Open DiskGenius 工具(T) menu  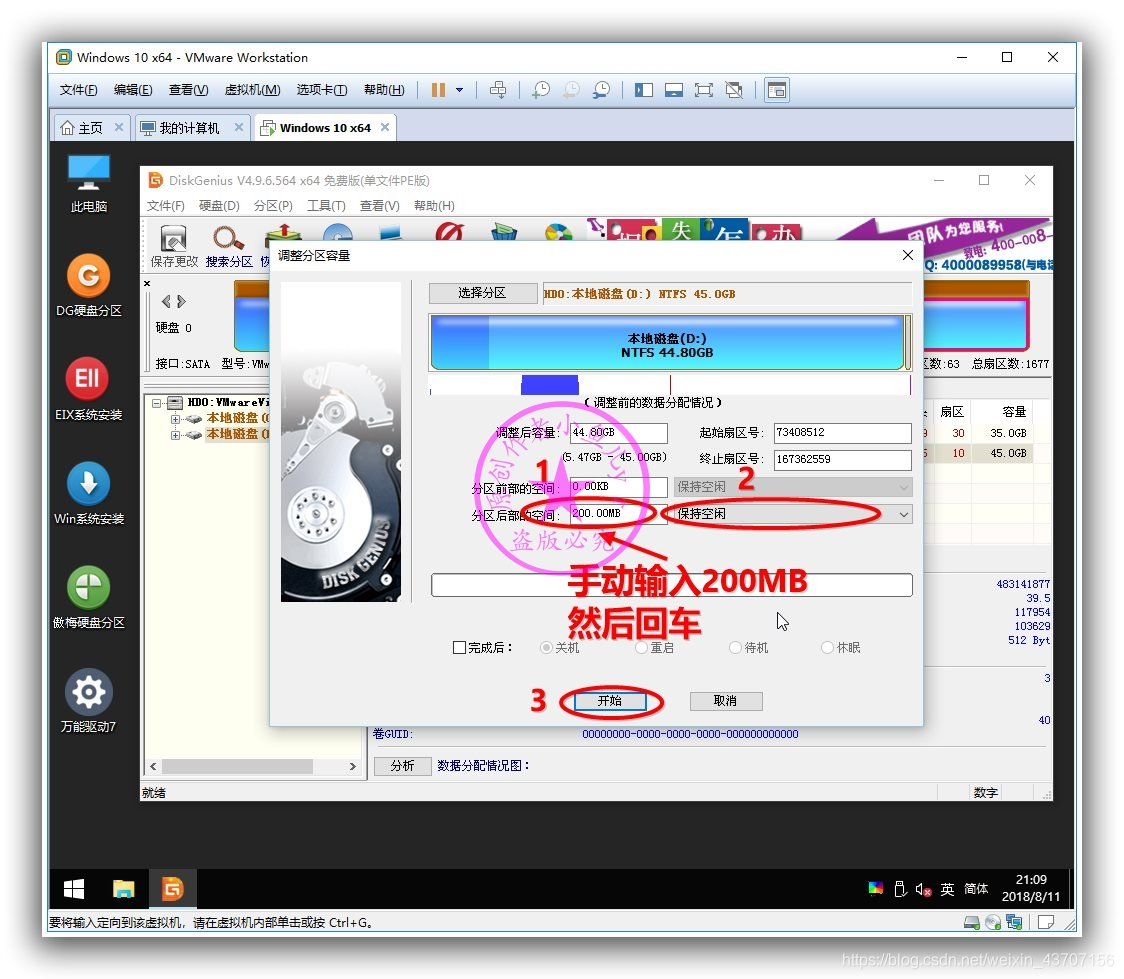coord(326,206)
